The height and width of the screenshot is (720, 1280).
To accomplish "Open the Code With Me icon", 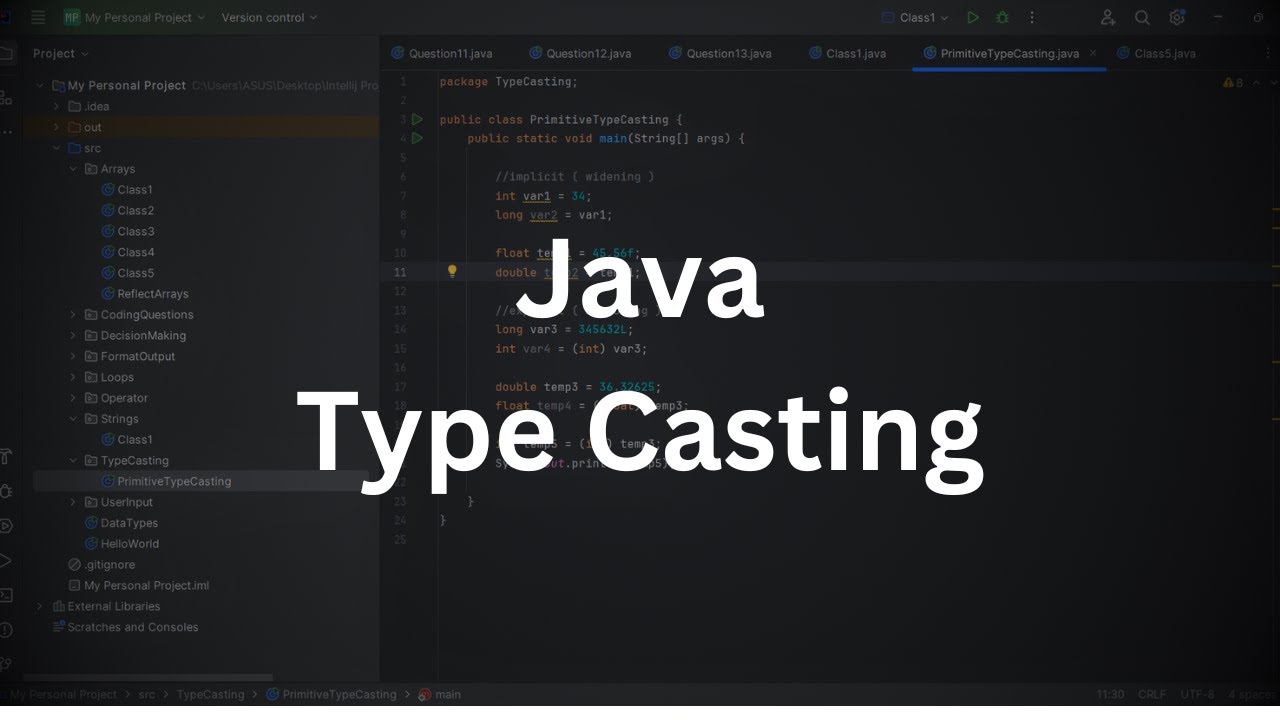I will coord(1108,17).
